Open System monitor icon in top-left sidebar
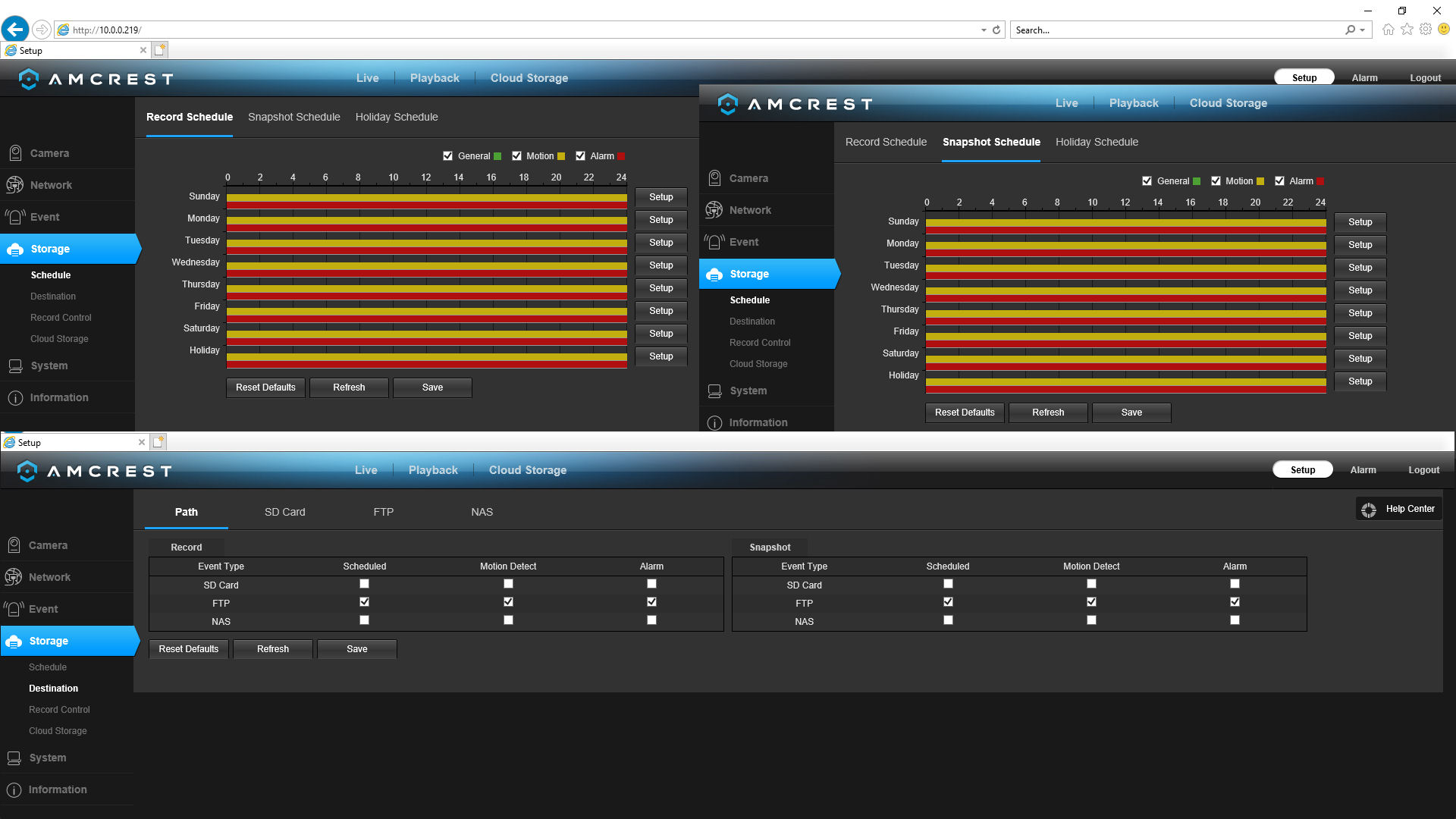This screenshot has width=1456, height=819. point(15,366)
